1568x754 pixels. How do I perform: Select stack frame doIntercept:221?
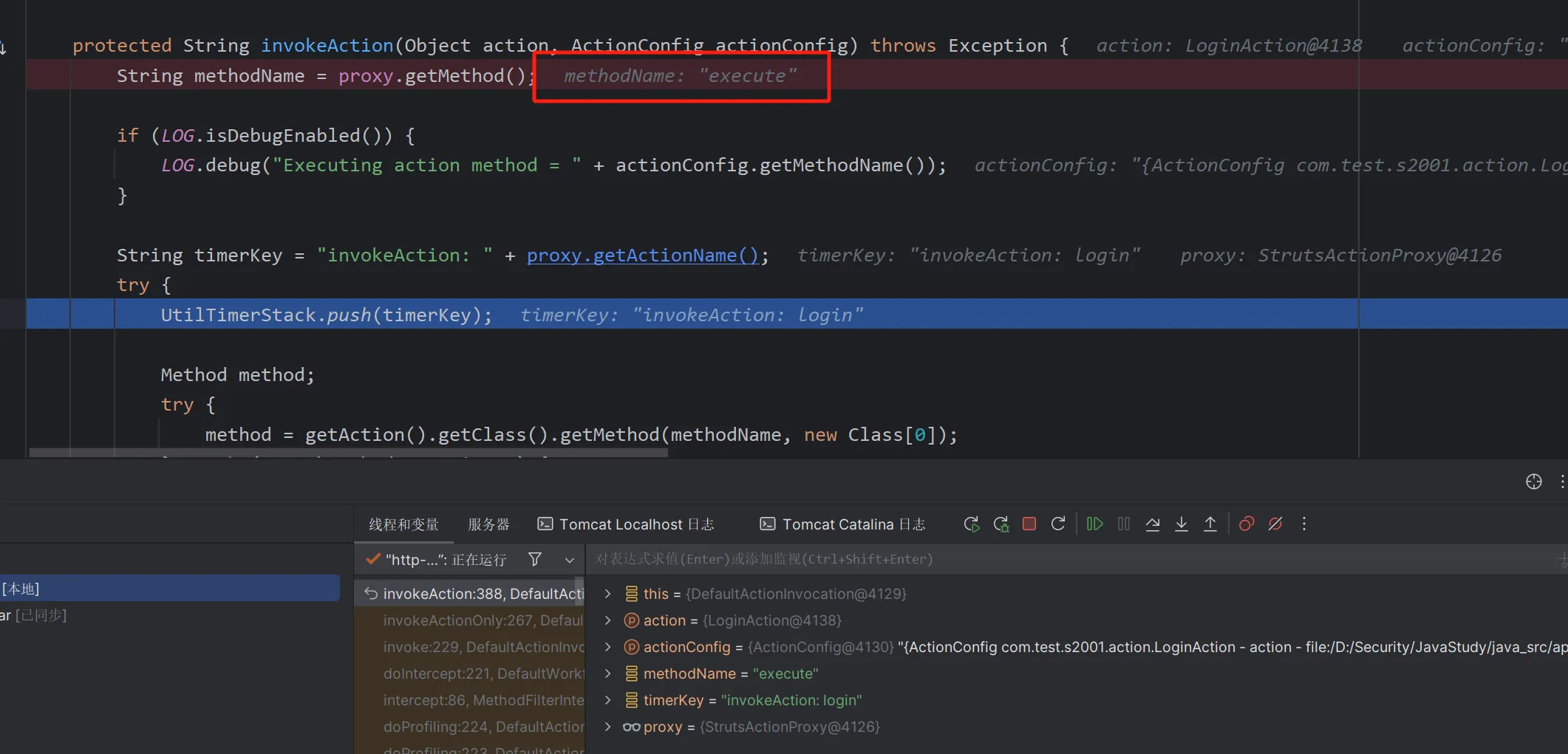pos(471,674)
